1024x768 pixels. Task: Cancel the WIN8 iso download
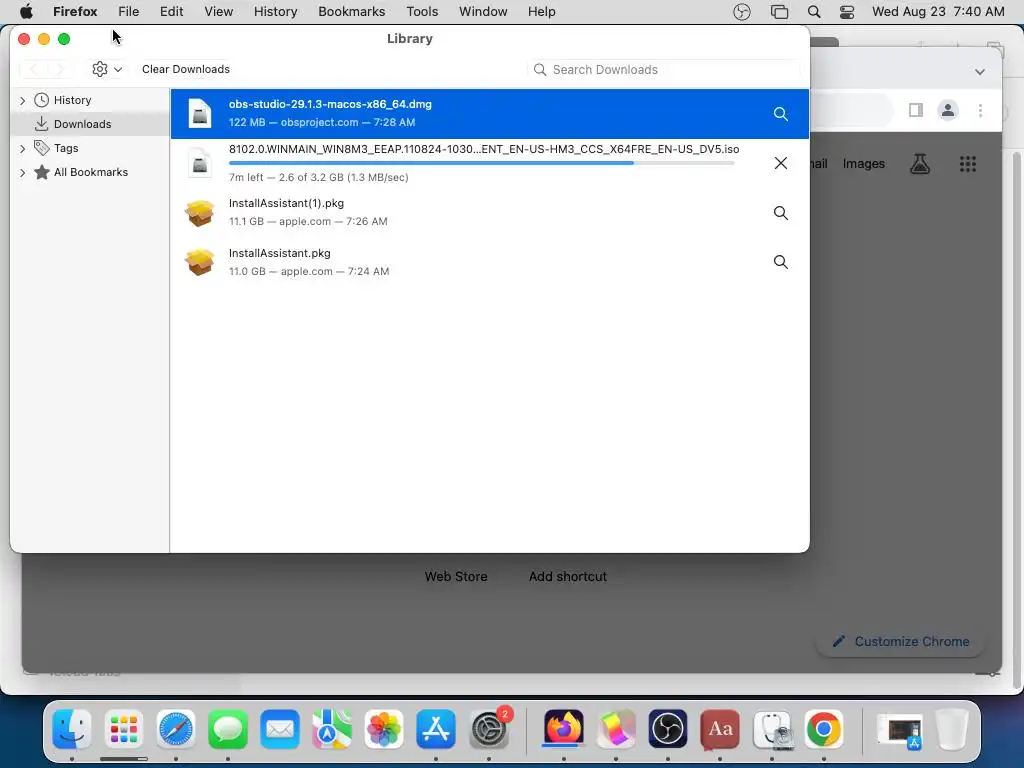pos(780,163)
